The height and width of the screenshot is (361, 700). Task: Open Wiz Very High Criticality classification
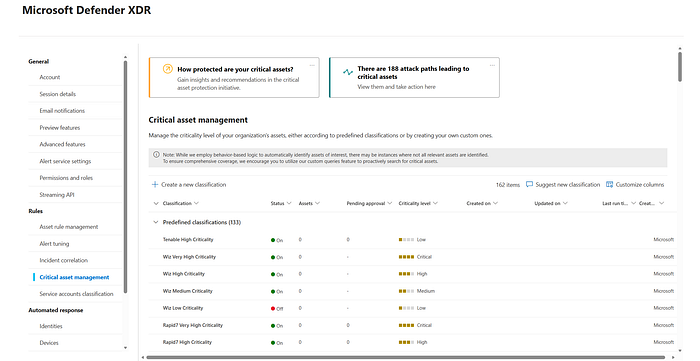(189, 257)
